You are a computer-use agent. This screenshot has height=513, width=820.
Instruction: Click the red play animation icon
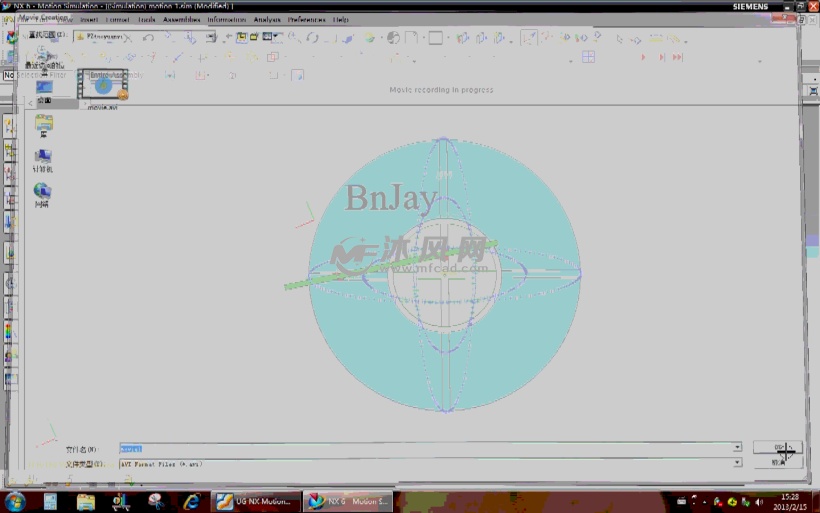tap(642, 57)
